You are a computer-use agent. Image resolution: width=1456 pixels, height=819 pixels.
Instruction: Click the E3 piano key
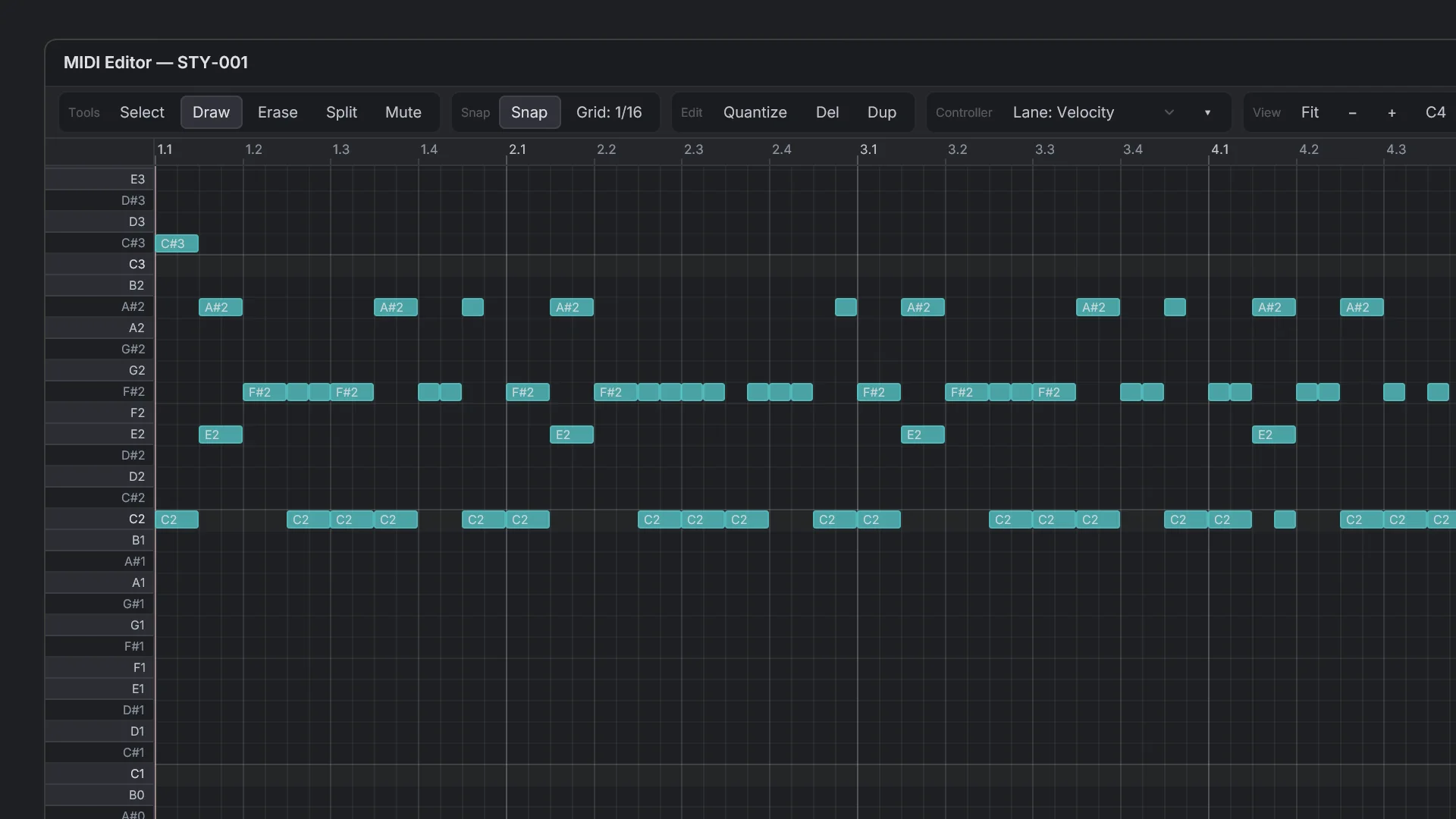(x=99, y=179)
